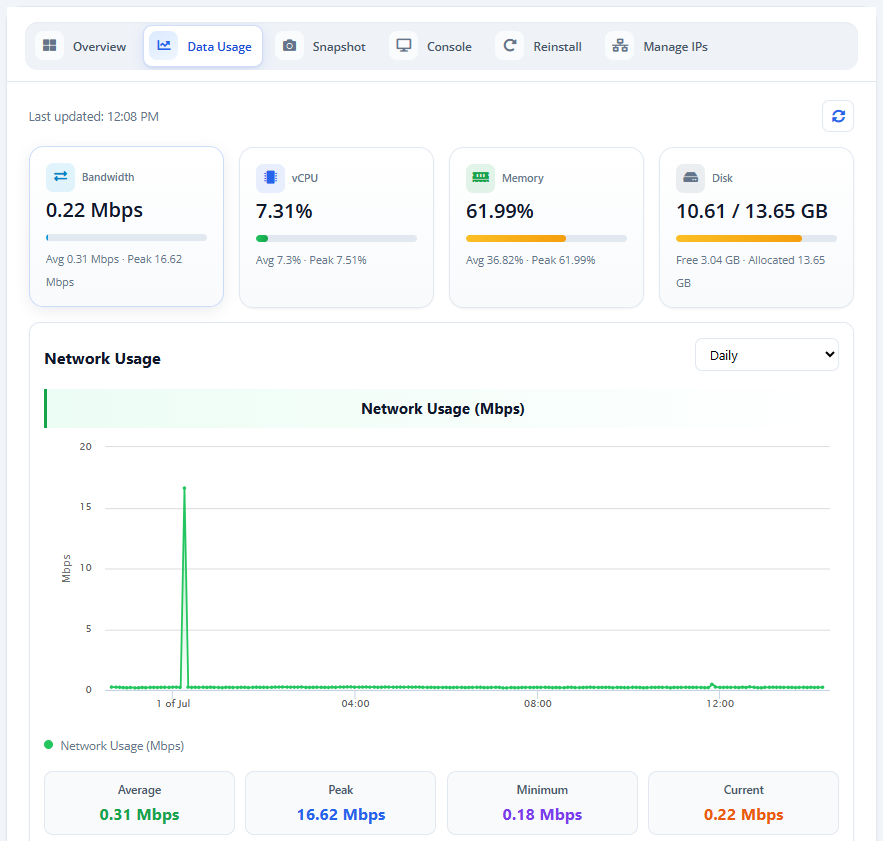Click 'Avg 36.82% · Peak 61.99%' text
Screen dimensions: 883x841
tap(530, 260)
